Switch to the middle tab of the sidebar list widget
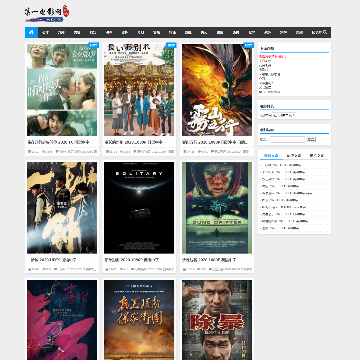 pyautogui.click(x=294, y=156)
